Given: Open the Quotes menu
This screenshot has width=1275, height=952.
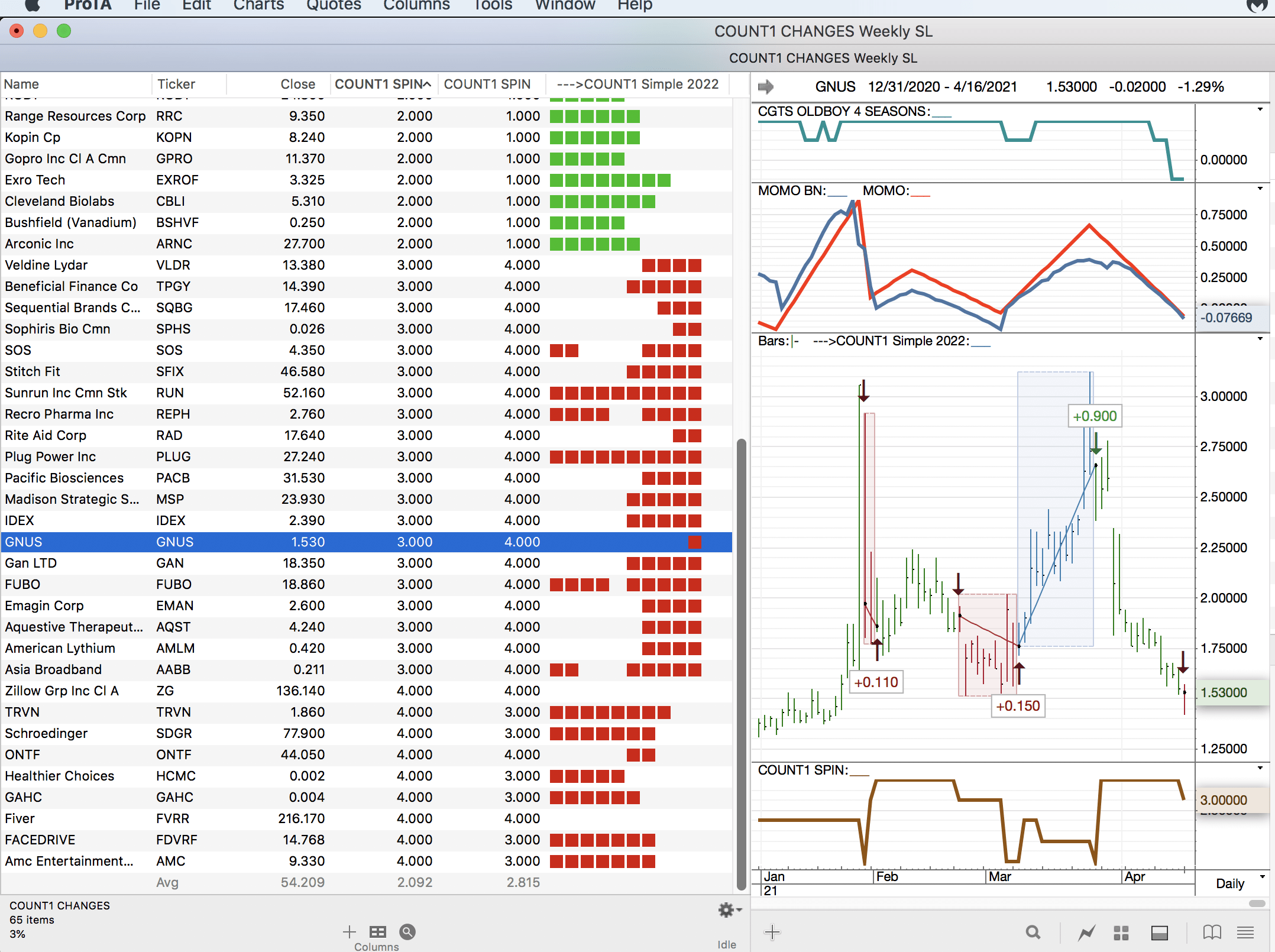Looking at the screenshot, I should [334, 6].
